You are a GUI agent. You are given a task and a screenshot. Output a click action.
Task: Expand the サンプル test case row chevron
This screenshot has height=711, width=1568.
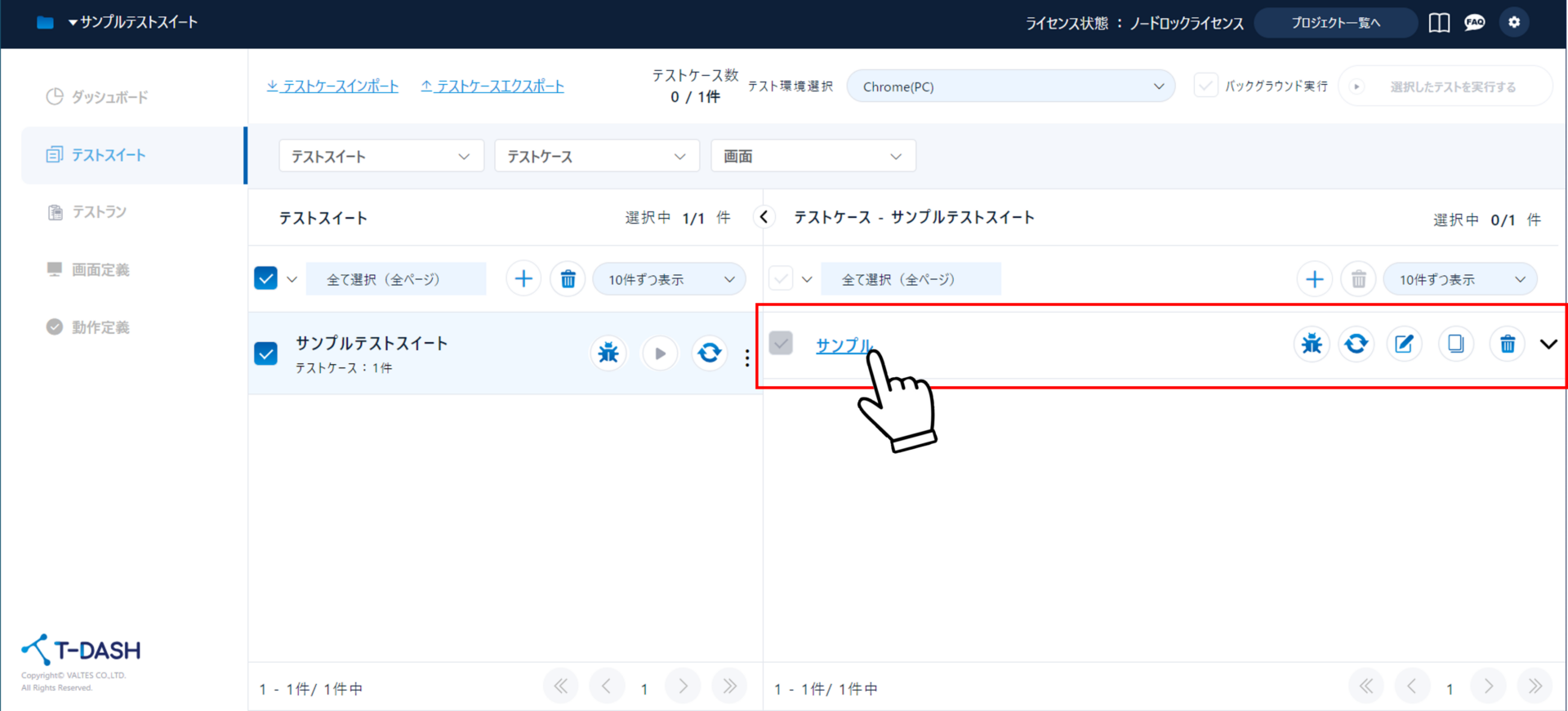point(1548,344)
